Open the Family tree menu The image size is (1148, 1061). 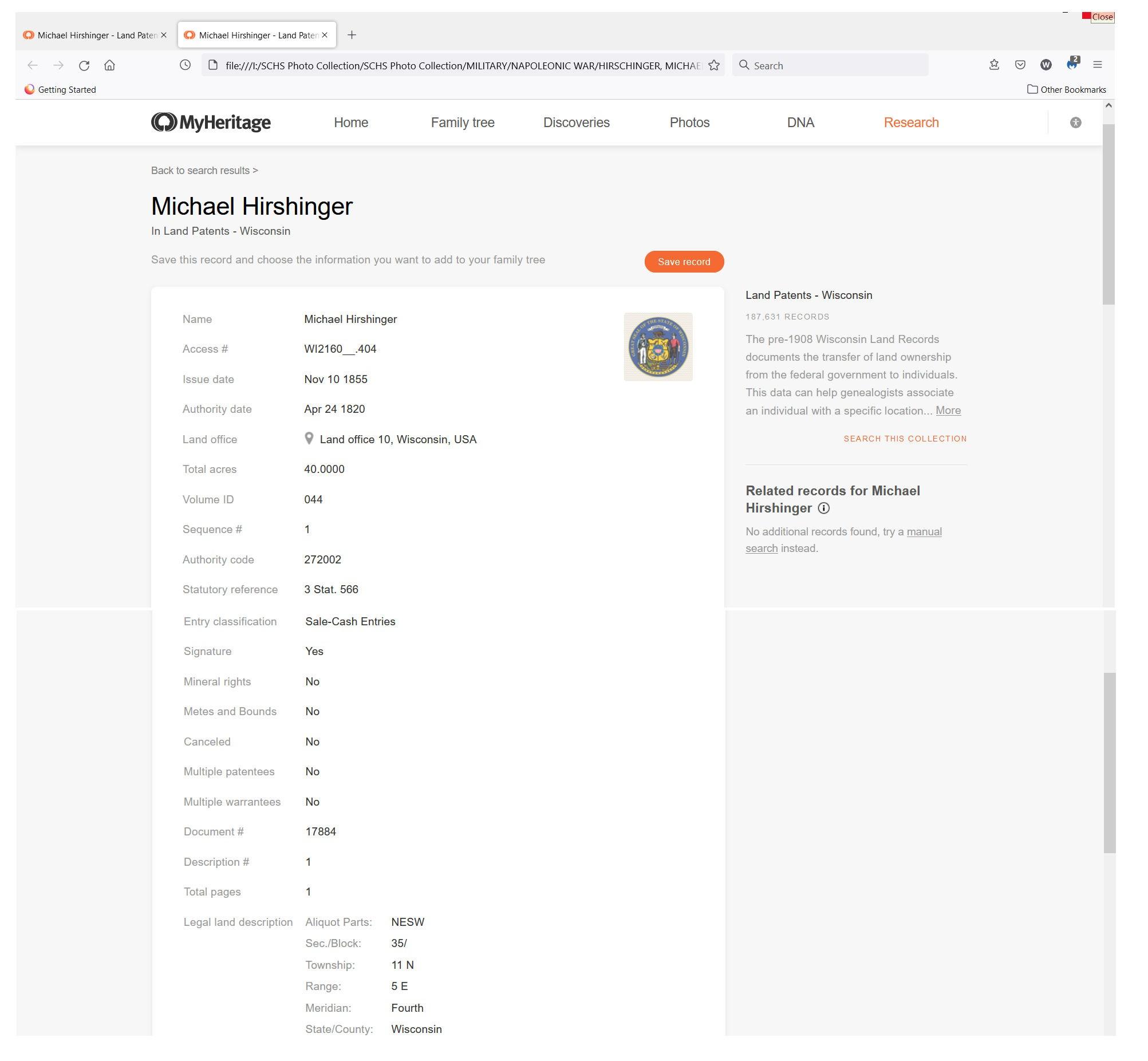pos(462,123)
